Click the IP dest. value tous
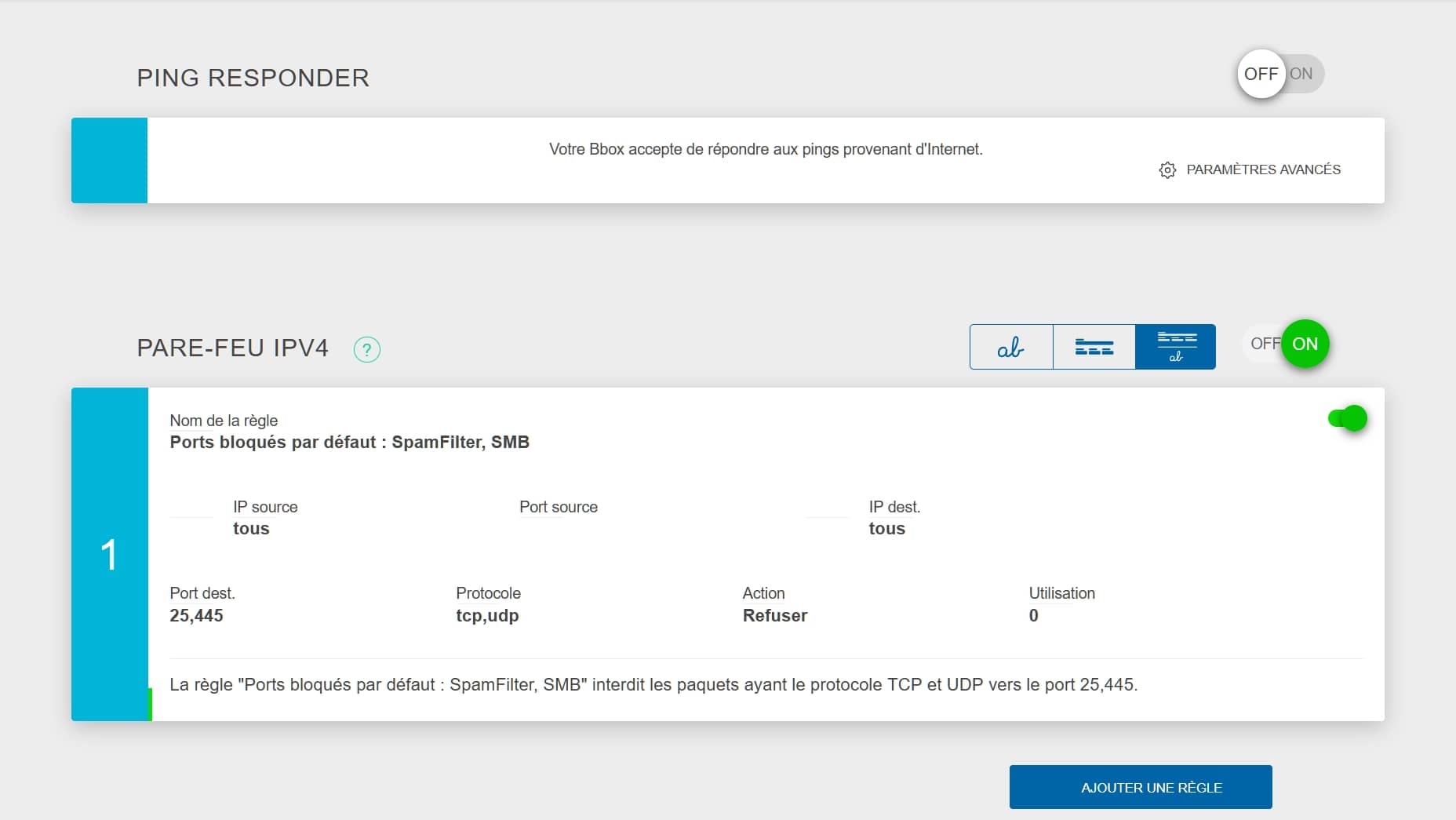 click(x=886, y=529)
